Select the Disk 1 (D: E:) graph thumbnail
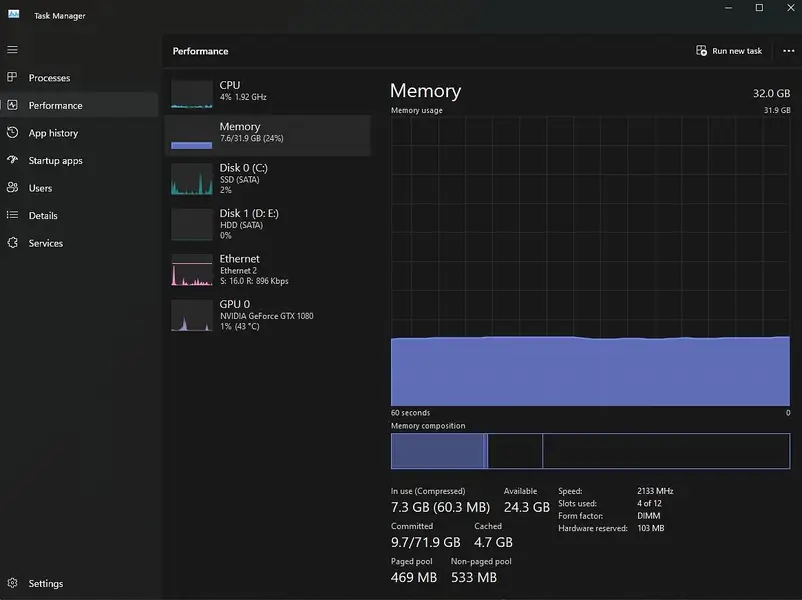Viewport: 802px width, 600px height. (192, 224)
